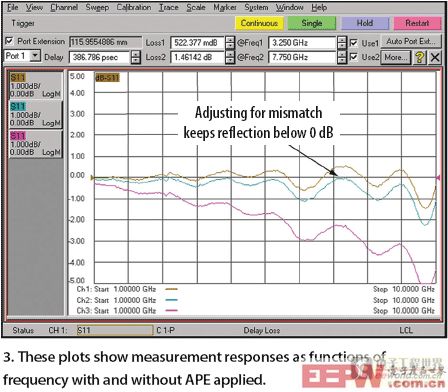Open the Marker menu
448x392 pixels.
(x=225, y=7)
